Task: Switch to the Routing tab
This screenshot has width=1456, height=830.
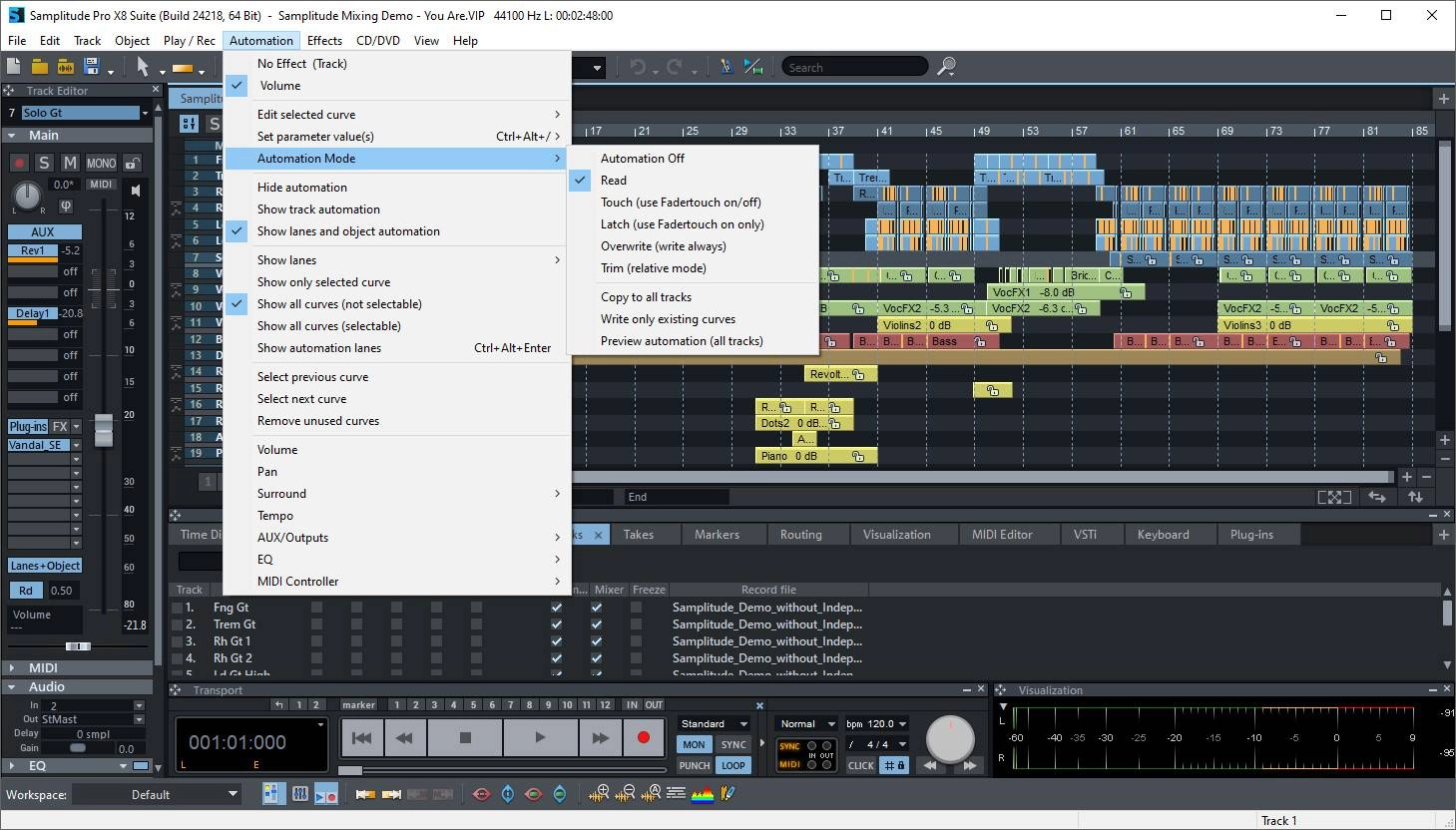Action: pyautogui.click(x=801, y=535)
